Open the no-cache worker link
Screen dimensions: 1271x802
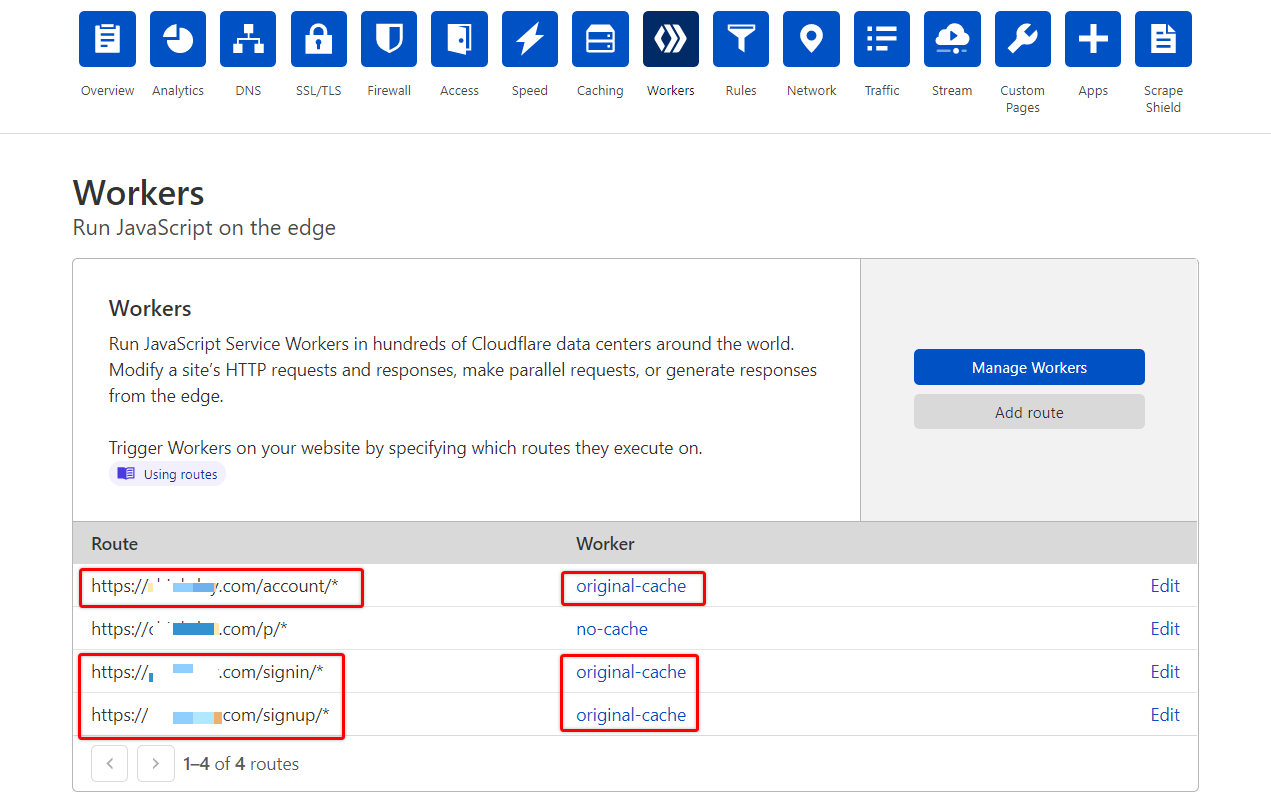click(x=612, y=629)
